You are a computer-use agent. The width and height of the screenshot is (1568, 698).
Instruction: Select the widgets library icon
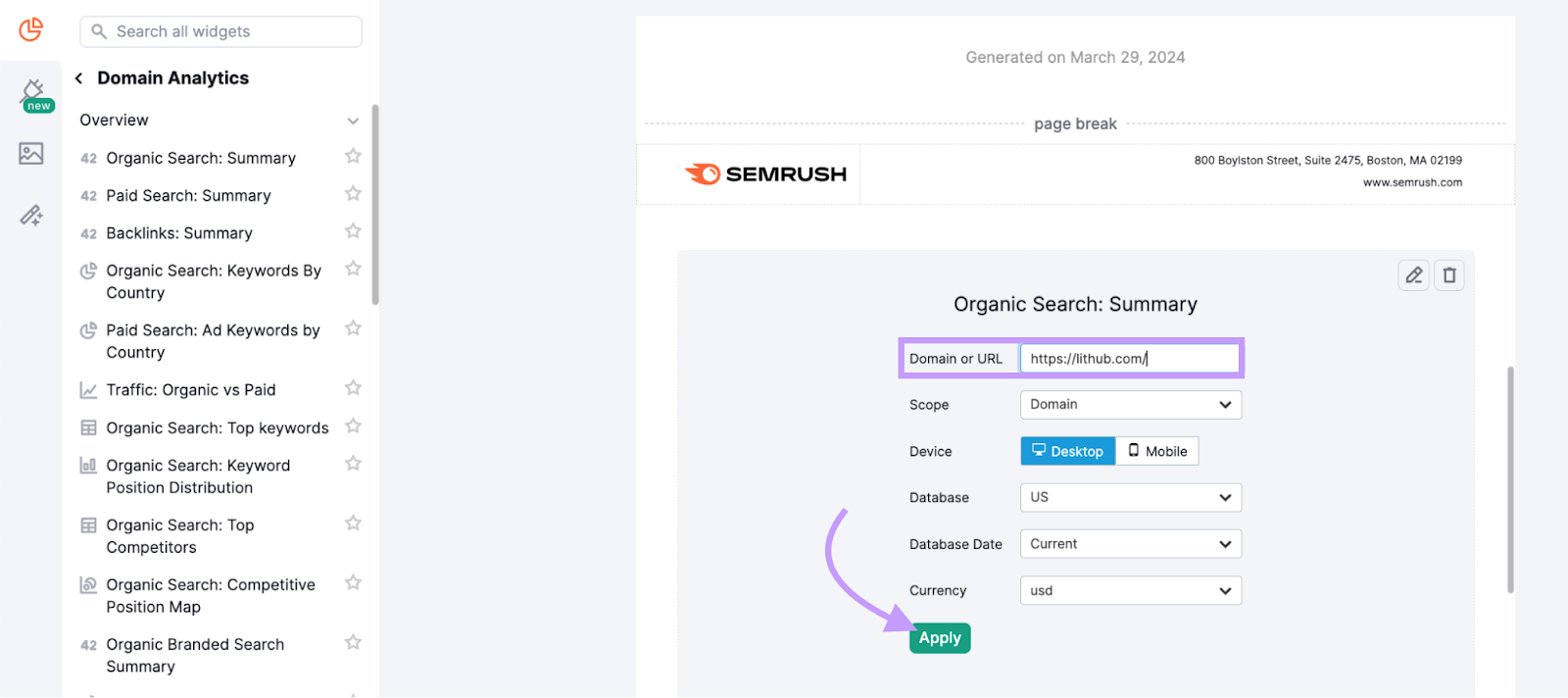[30, 30]
